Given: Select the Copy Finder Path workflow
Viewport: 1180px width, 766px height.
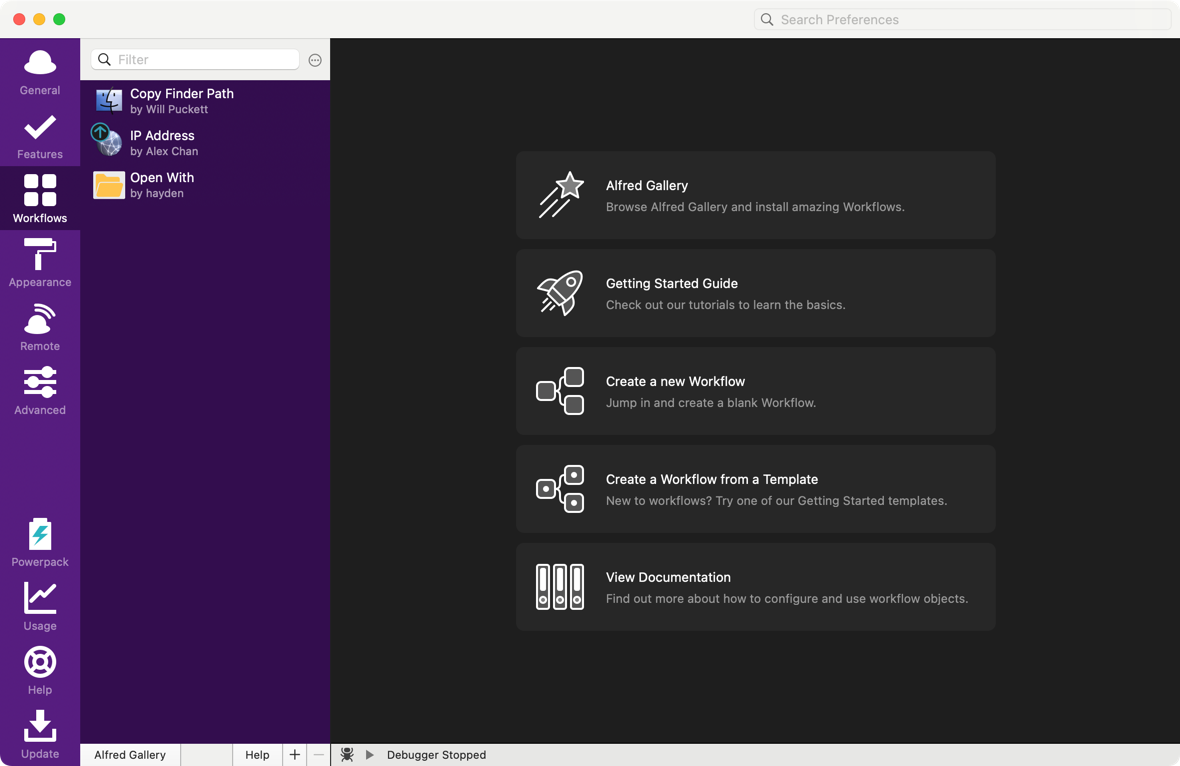Looking at the screenshot, I should point(205,101).
